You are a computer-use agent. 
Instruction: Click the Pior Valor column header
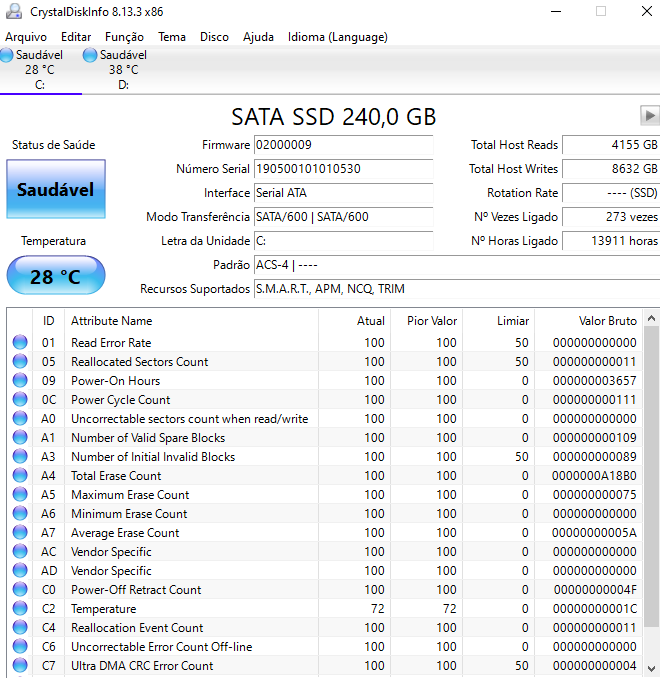426,321
